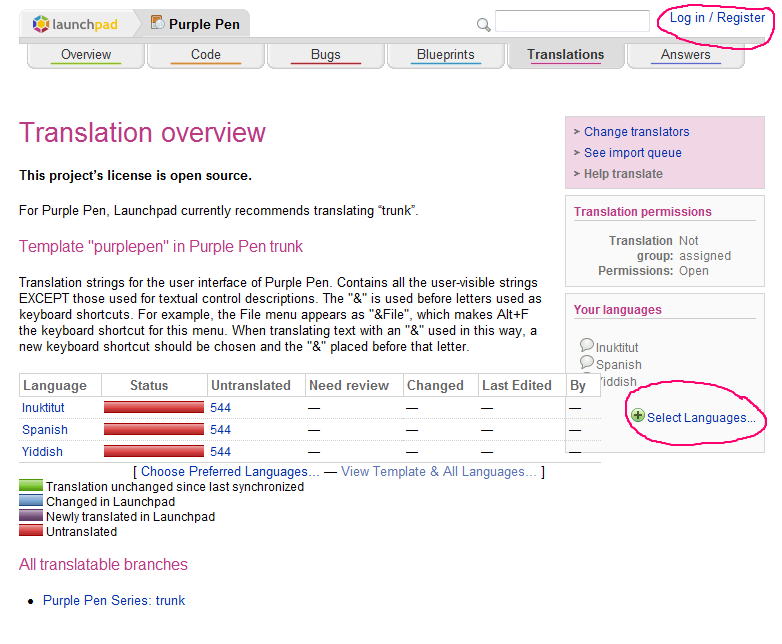Click the 544 untranslated count for Spanish
This screenshot has height=644, width=782.
pos(220,429)
